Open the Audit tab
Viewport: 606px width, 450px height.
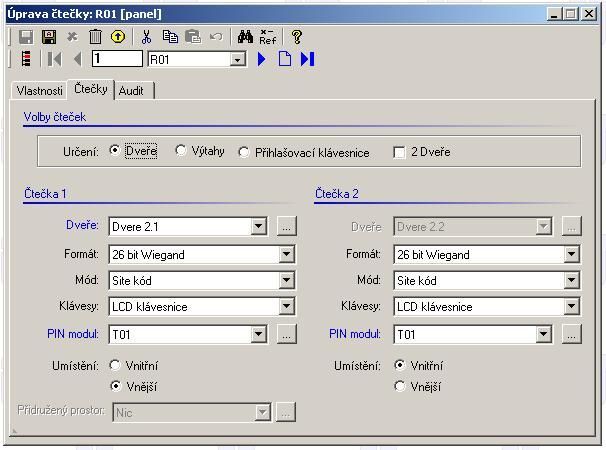click(131, 91)
